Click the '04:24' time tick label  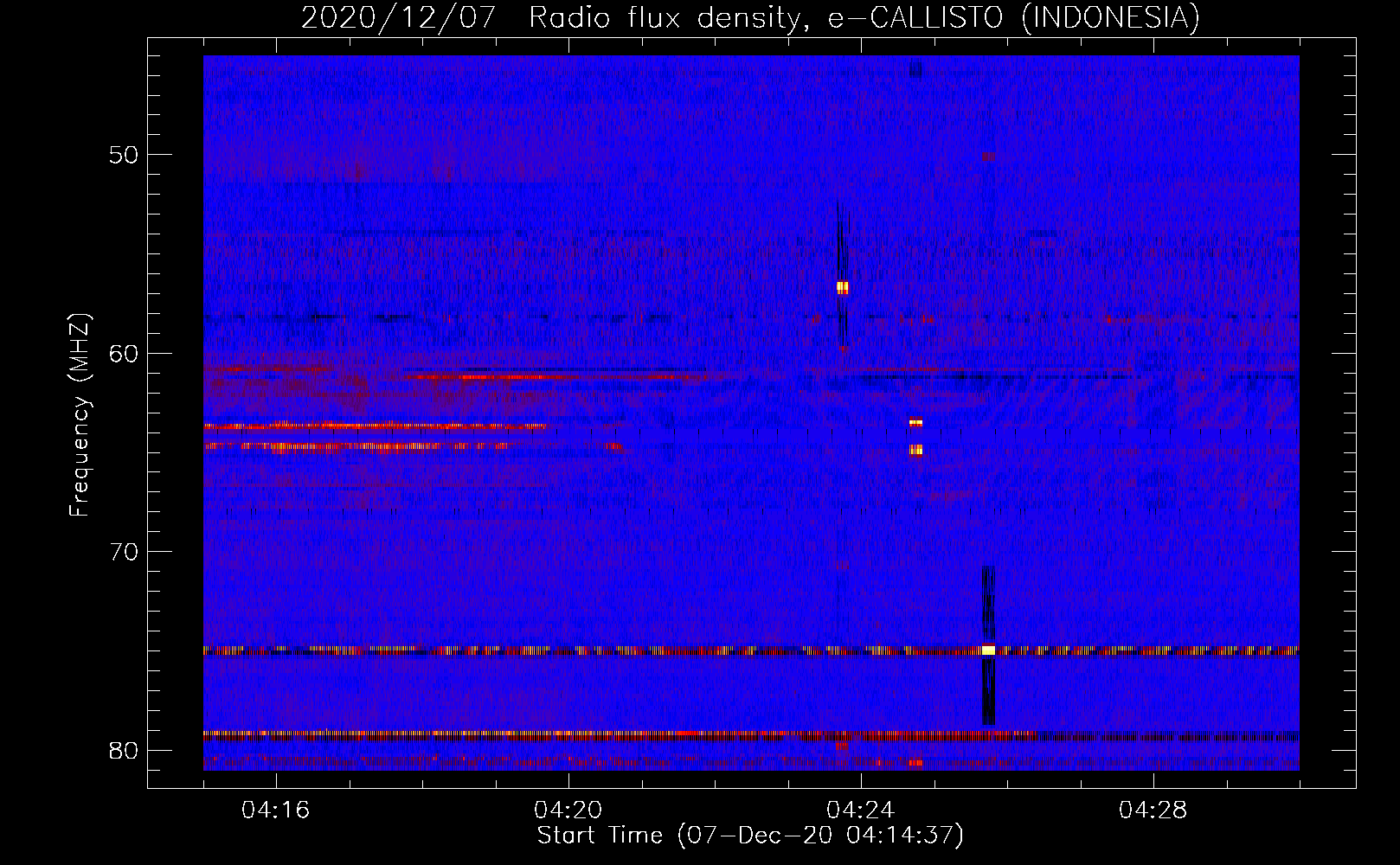point(861,811)
